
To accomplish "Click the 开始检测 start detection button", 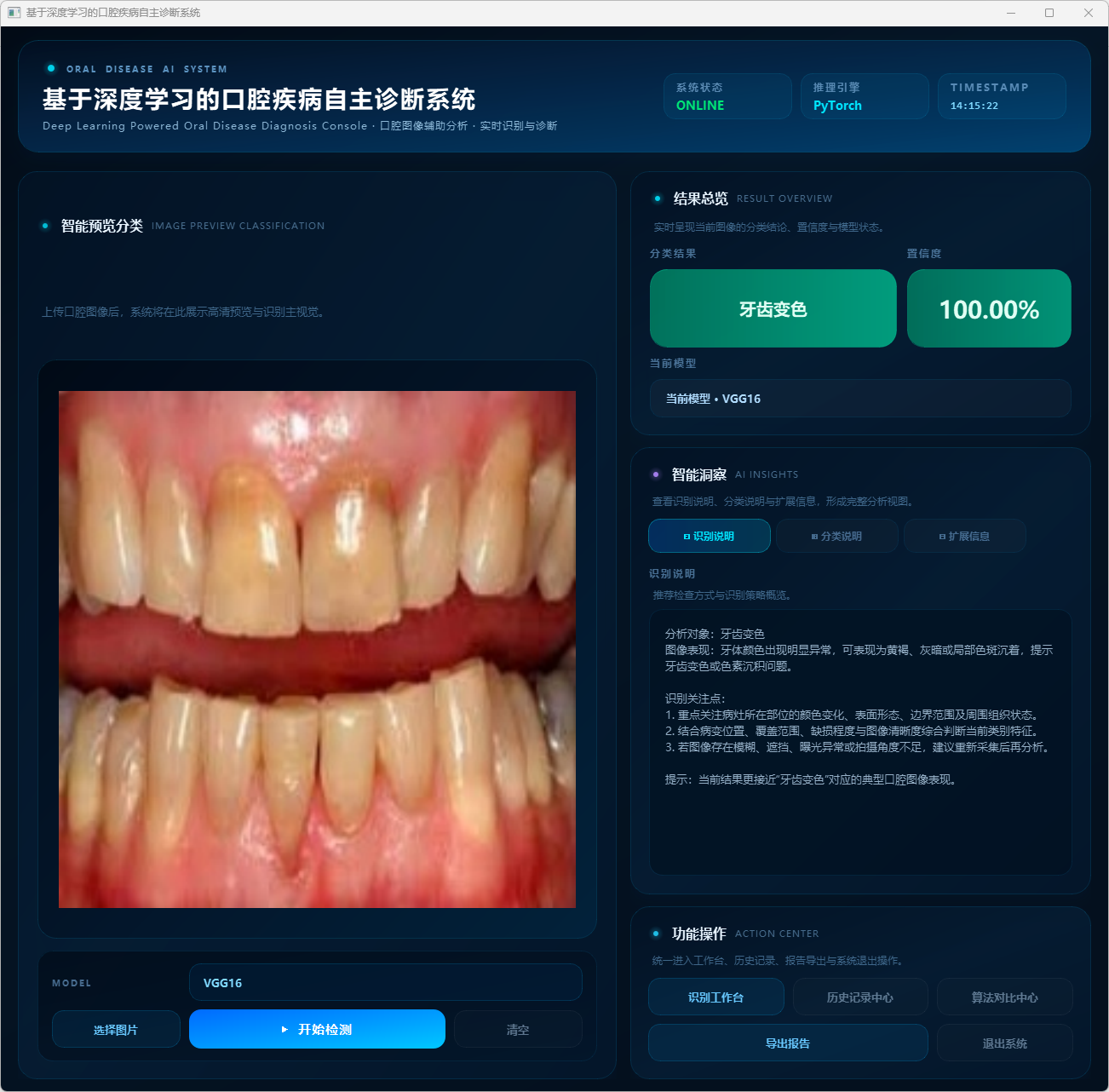I will click(x=317, y=1029).
